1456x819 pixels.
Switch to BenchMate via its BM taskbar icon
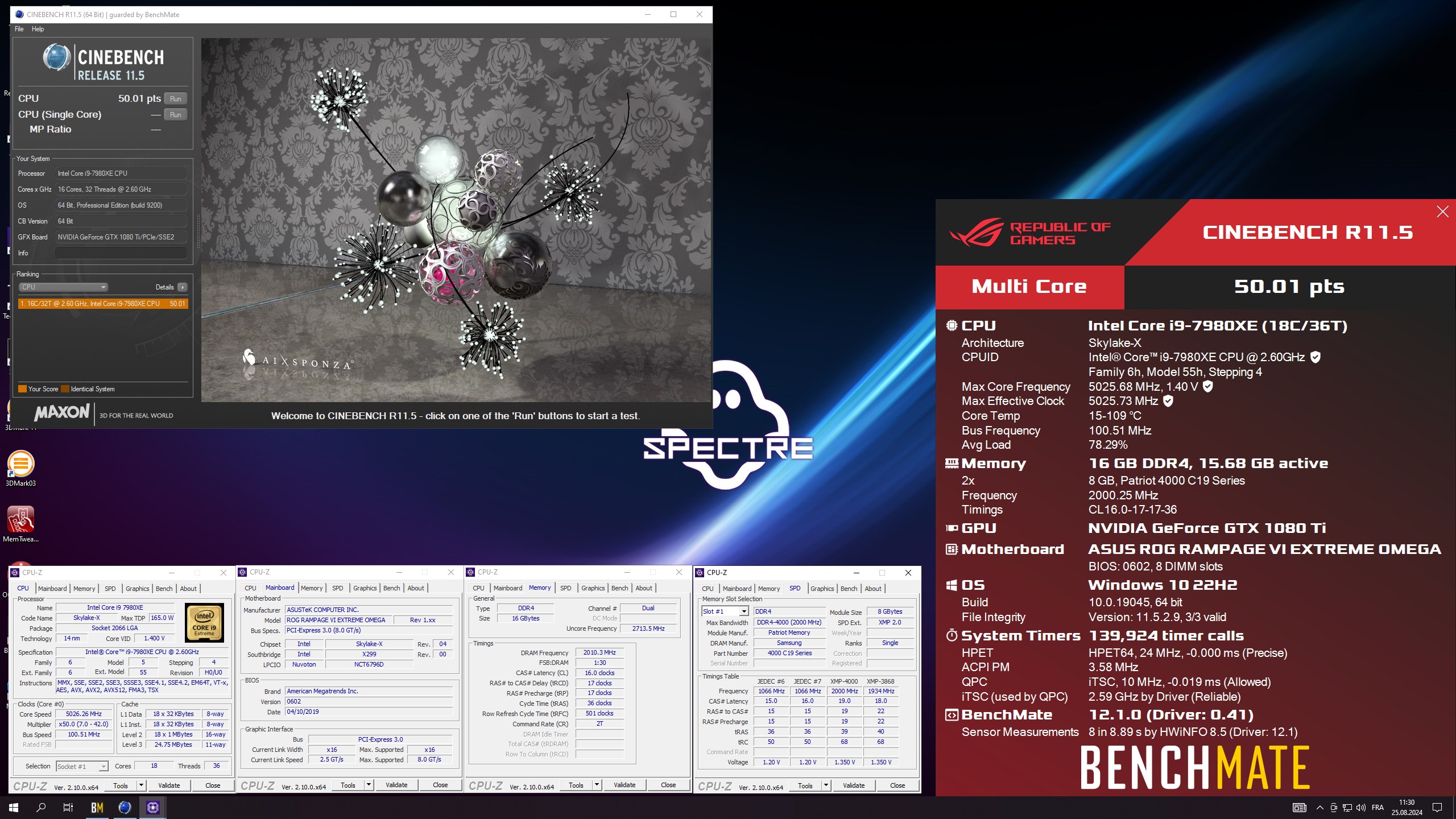pyautogui.click(x=97, y=807)
